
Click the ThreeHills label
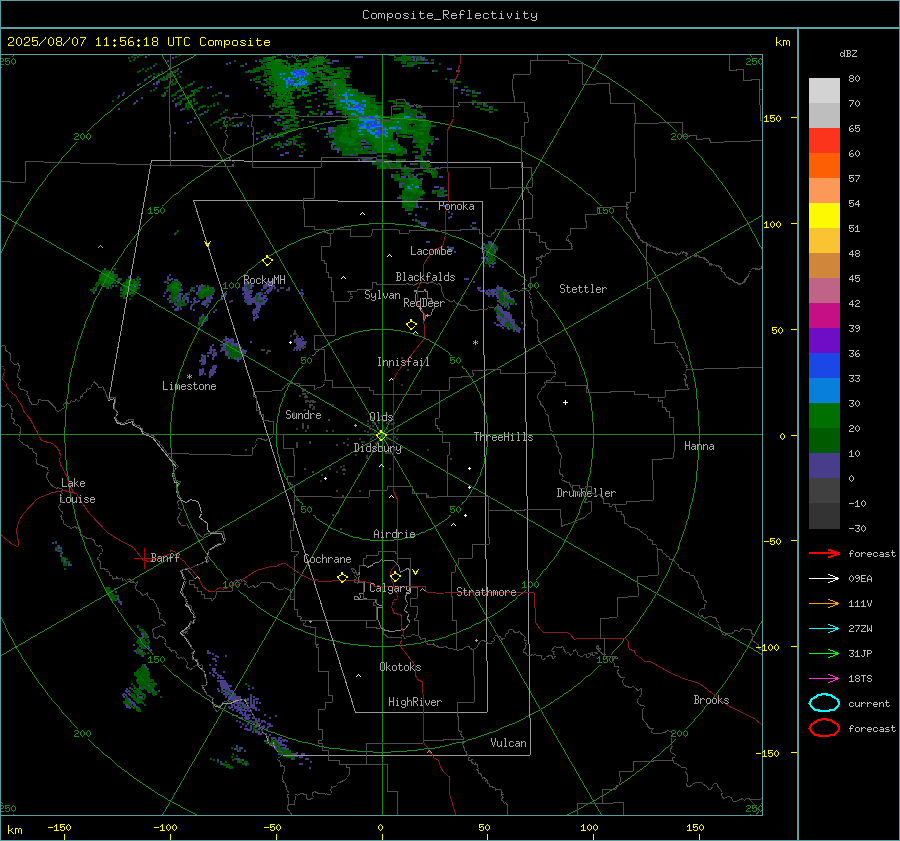503,437
